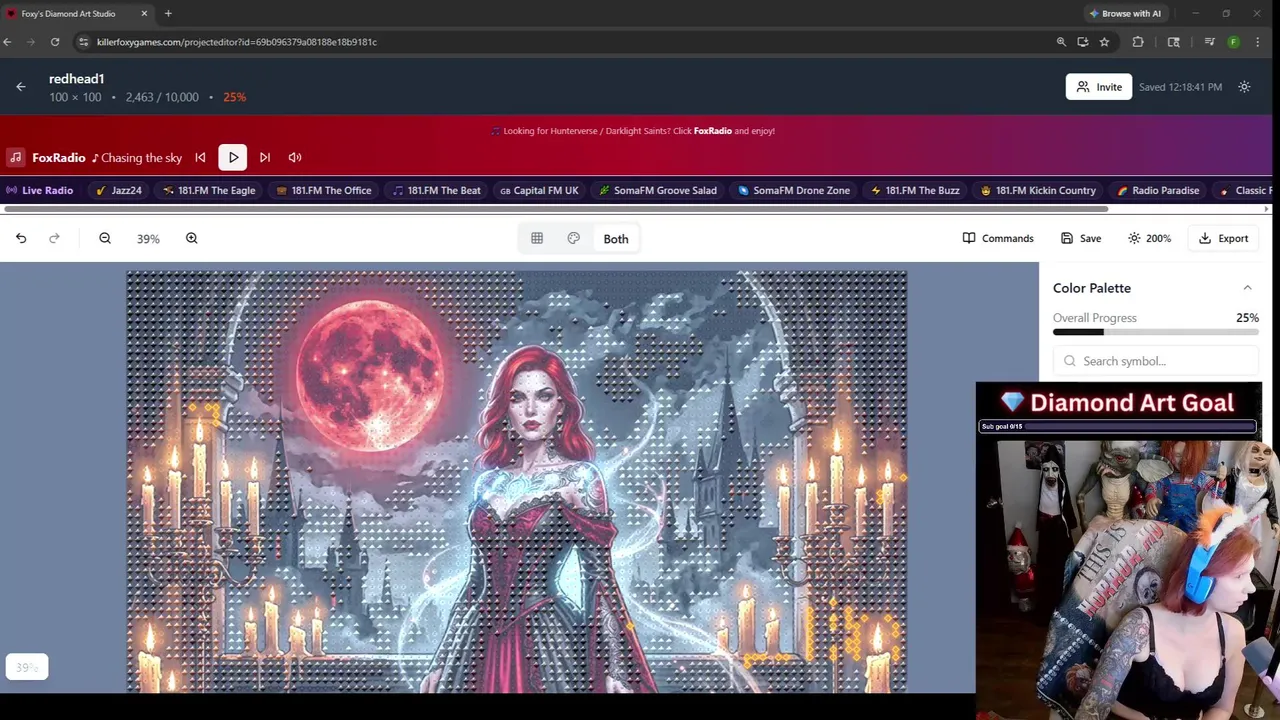Click Browse with AI button
Viewport: 1280px width, 720px height.
[x=1125, y=13]
